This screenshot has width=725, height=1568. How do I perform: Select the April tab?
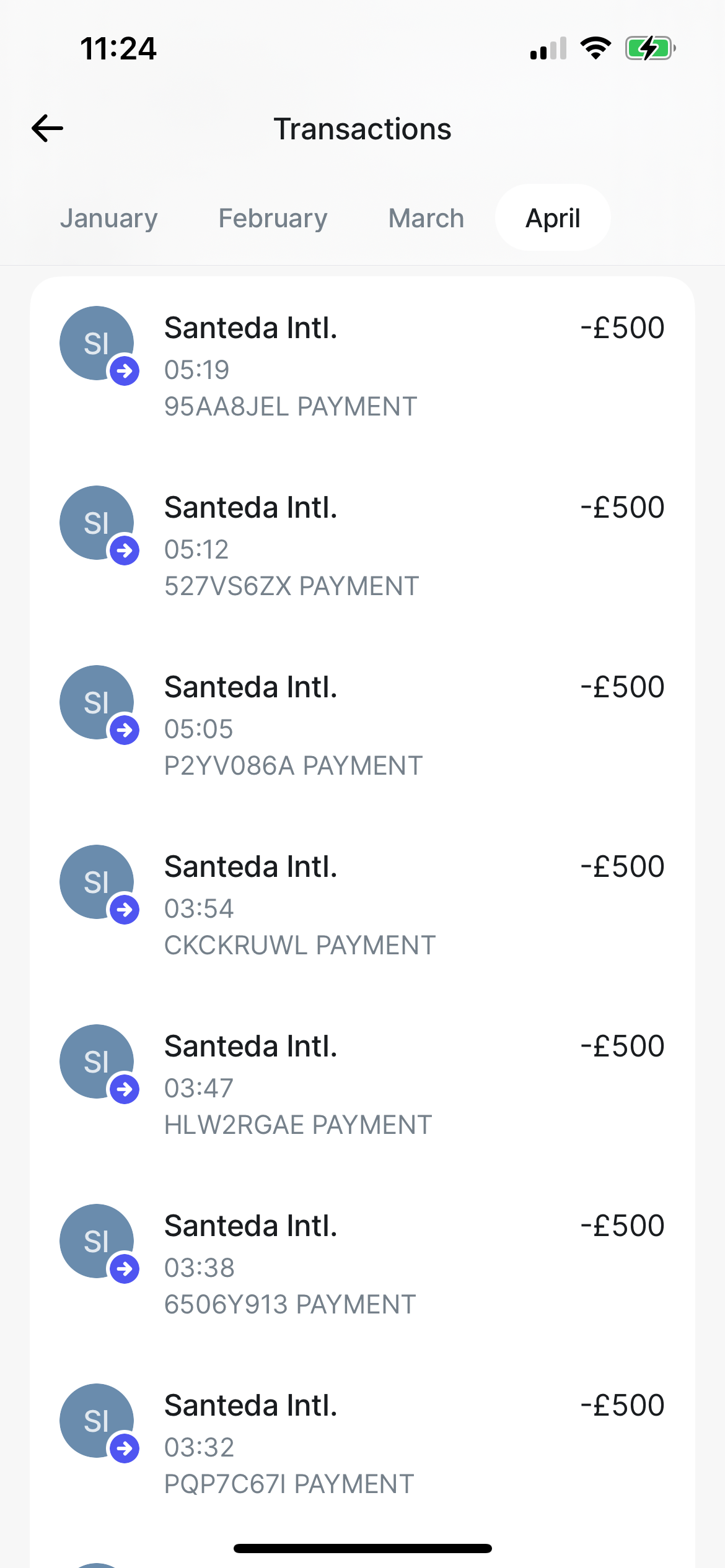[x=553, y=218]
